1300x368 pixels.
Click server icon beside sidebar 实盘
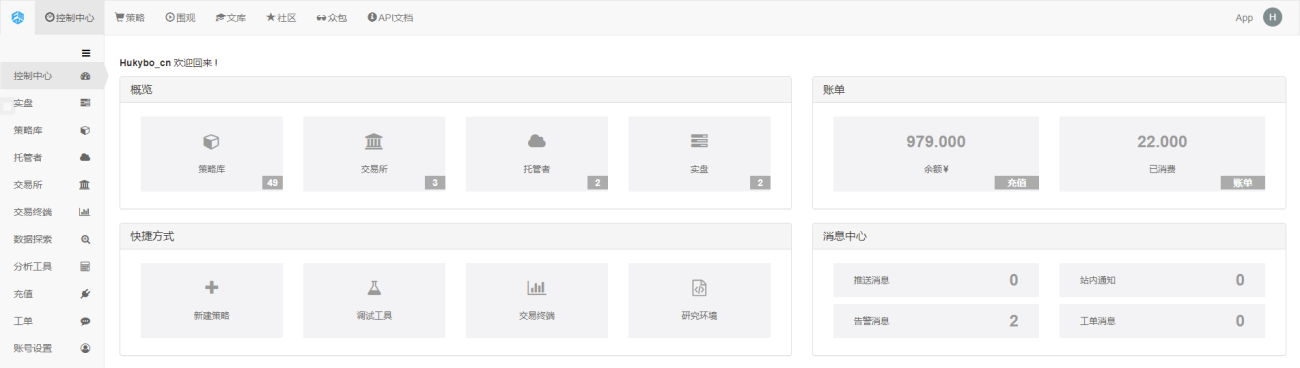coord(86,103)
